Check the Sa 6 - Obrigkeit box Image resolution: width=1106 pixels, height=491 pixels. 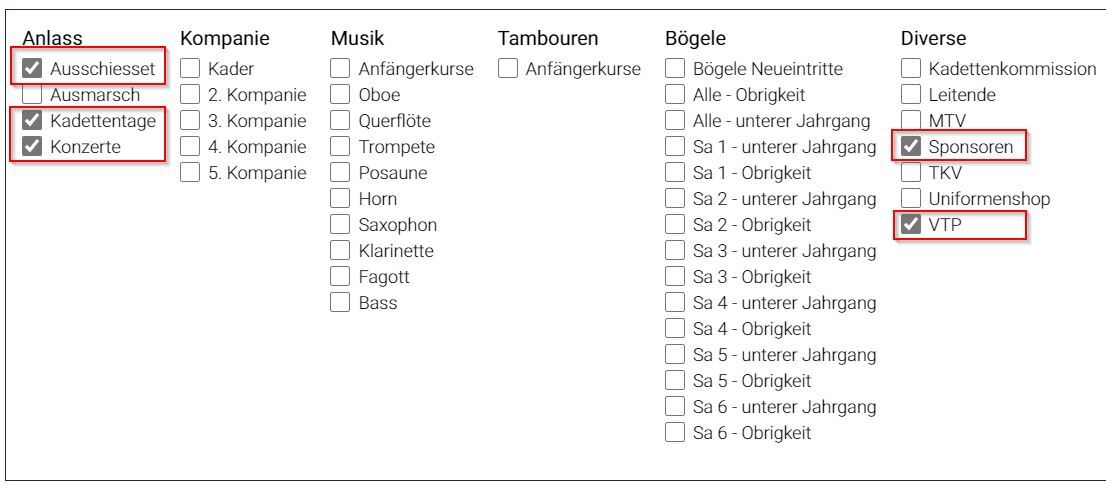coord(674,433)
